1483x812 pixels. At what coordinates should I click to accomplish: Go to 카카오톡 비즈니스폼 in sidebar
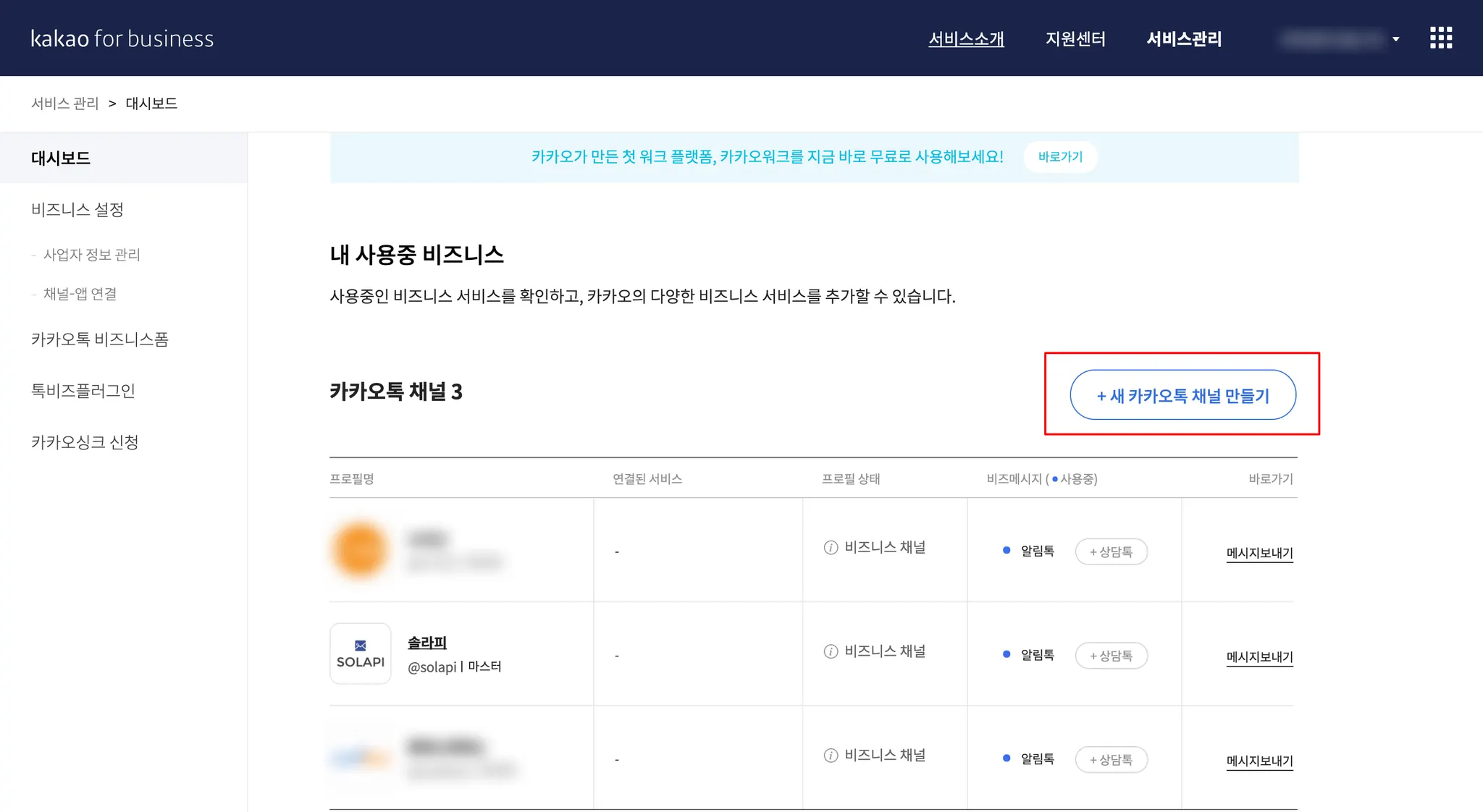99,339
